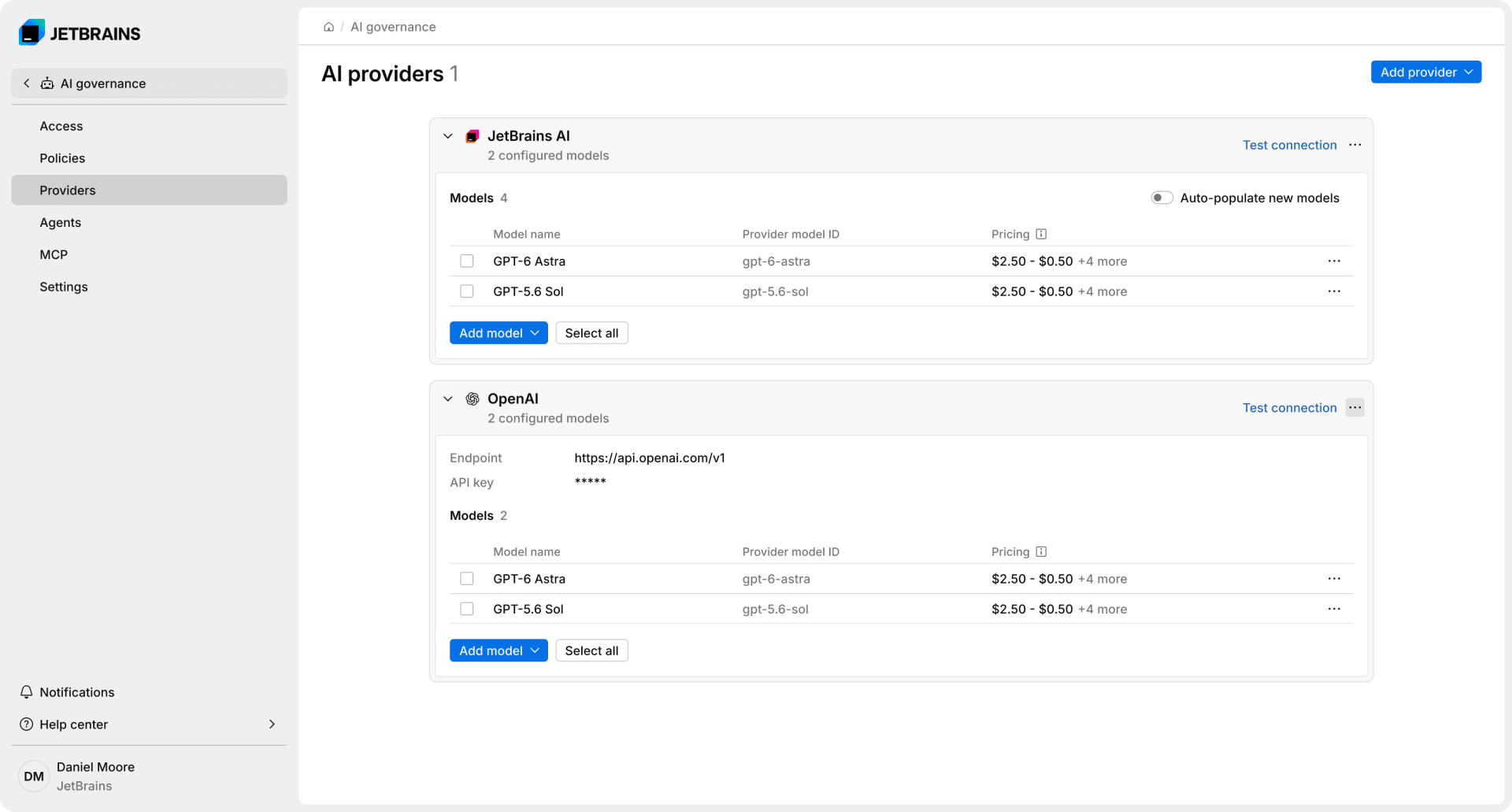Open row options for JetBrains AI GPT-6 Astra
Screen dimensions: 1512x812
point(1334,261)
